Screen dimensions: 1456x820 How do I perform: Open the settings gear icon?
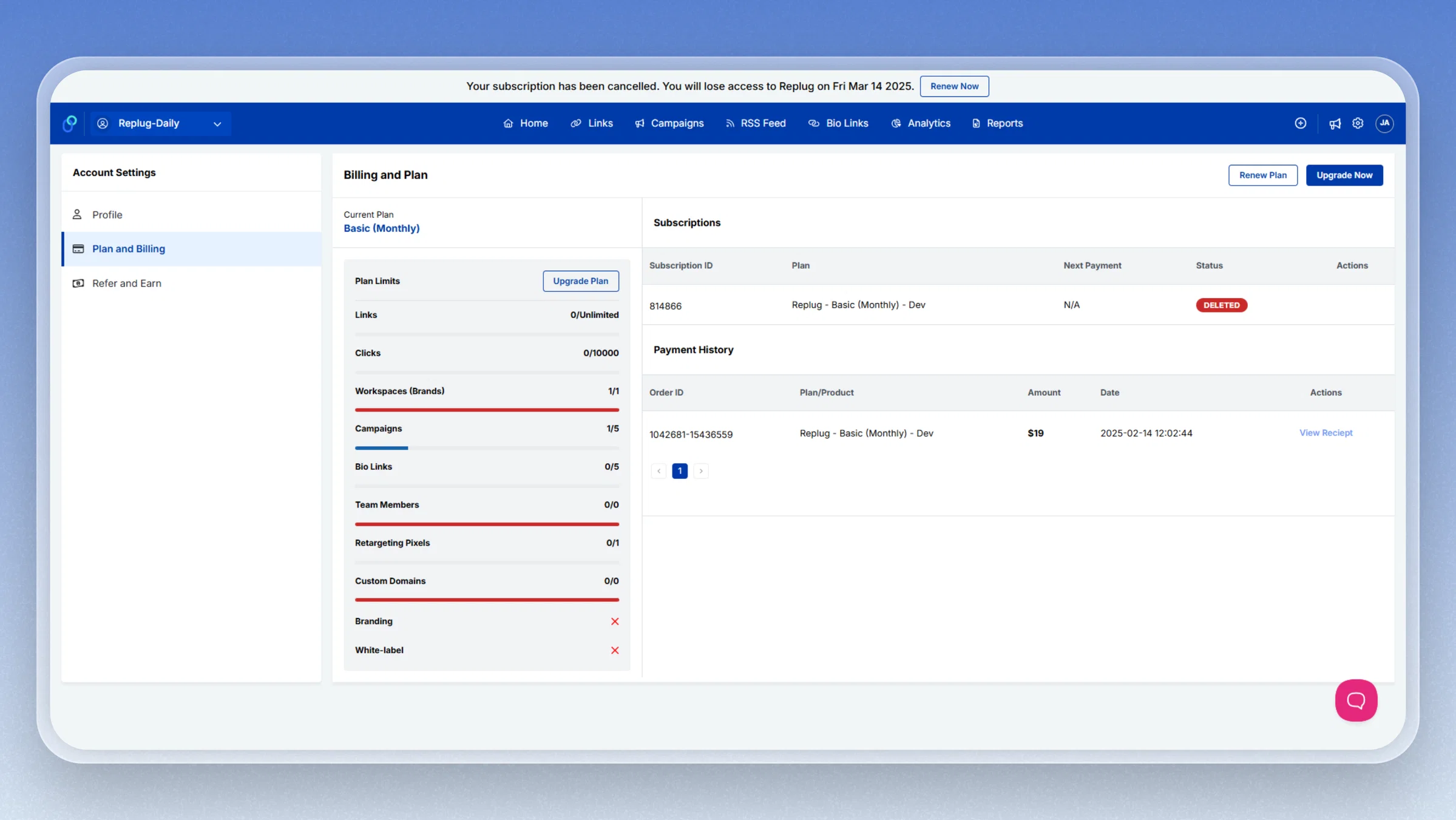[1358, 123]
